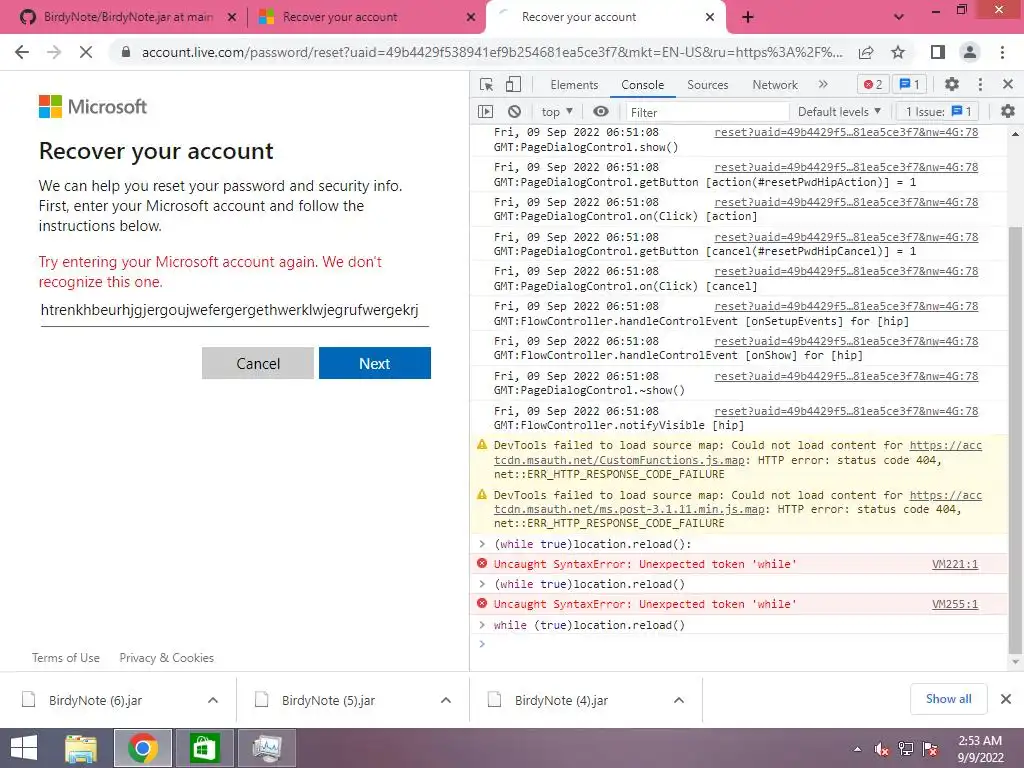Click the browser back arrow

click(22, 52)
